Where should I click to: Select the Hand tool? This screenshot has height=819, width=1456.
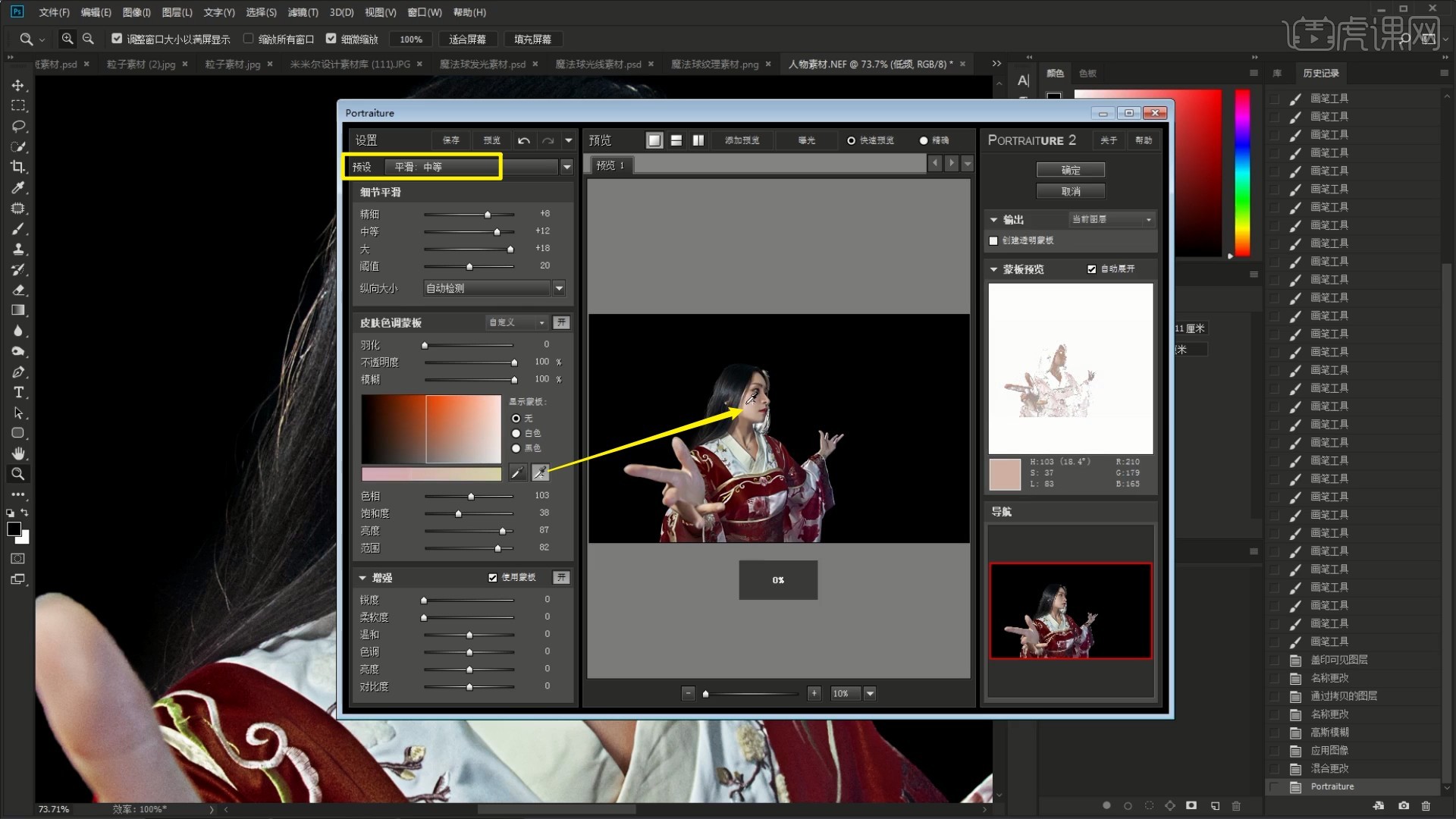click(18, 453)
